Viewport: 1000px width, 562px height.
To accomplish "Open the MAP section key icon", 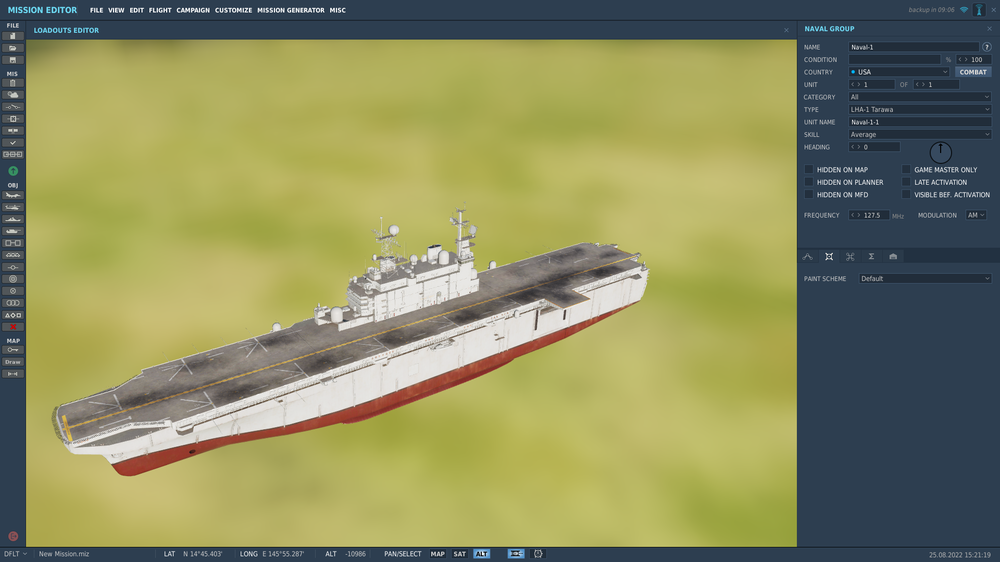I will pos(13,350).
